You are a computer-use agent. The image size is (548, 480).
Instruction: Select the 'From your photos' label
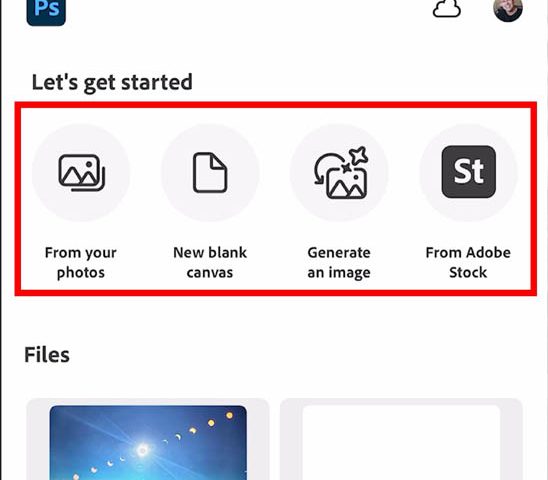[x=81, y=262]
